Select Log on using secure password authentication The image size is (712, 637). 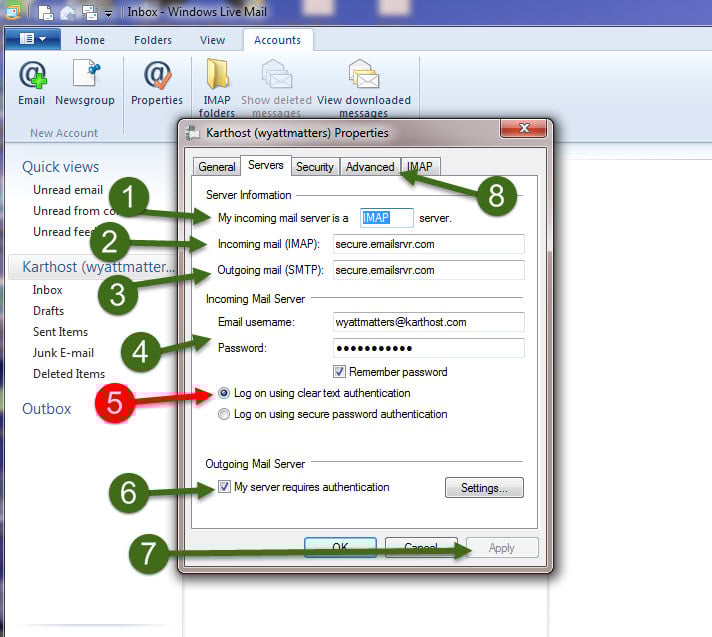(x=224, y=414)
